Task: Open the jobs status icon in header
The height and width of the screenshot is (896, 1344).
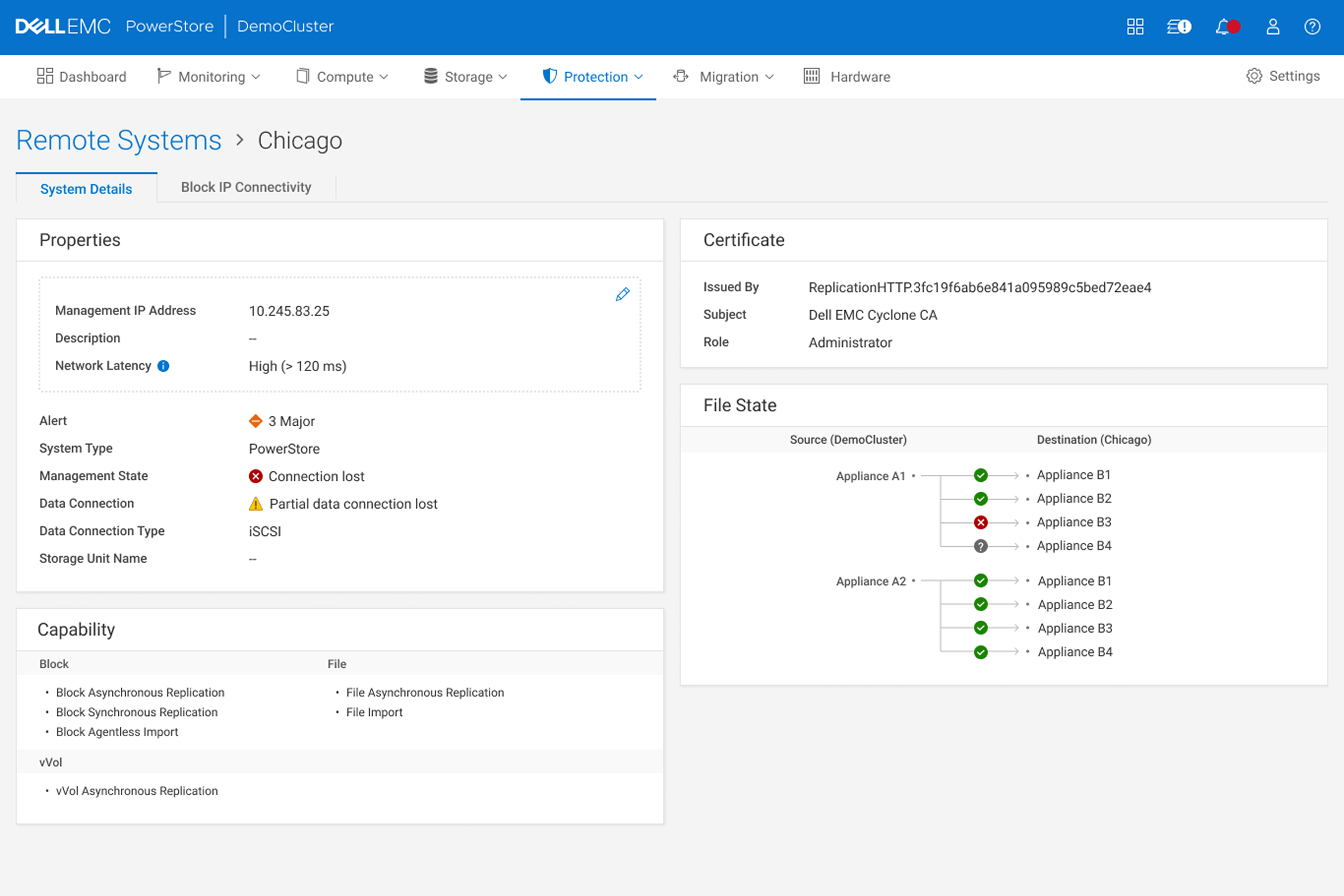Action: tap(1178, 27)
